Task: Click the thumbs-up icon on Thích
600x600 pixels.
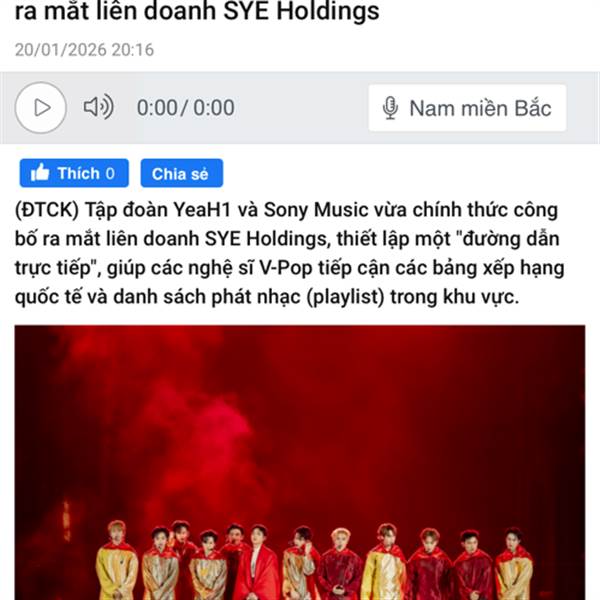Action: tap(40, 173)
